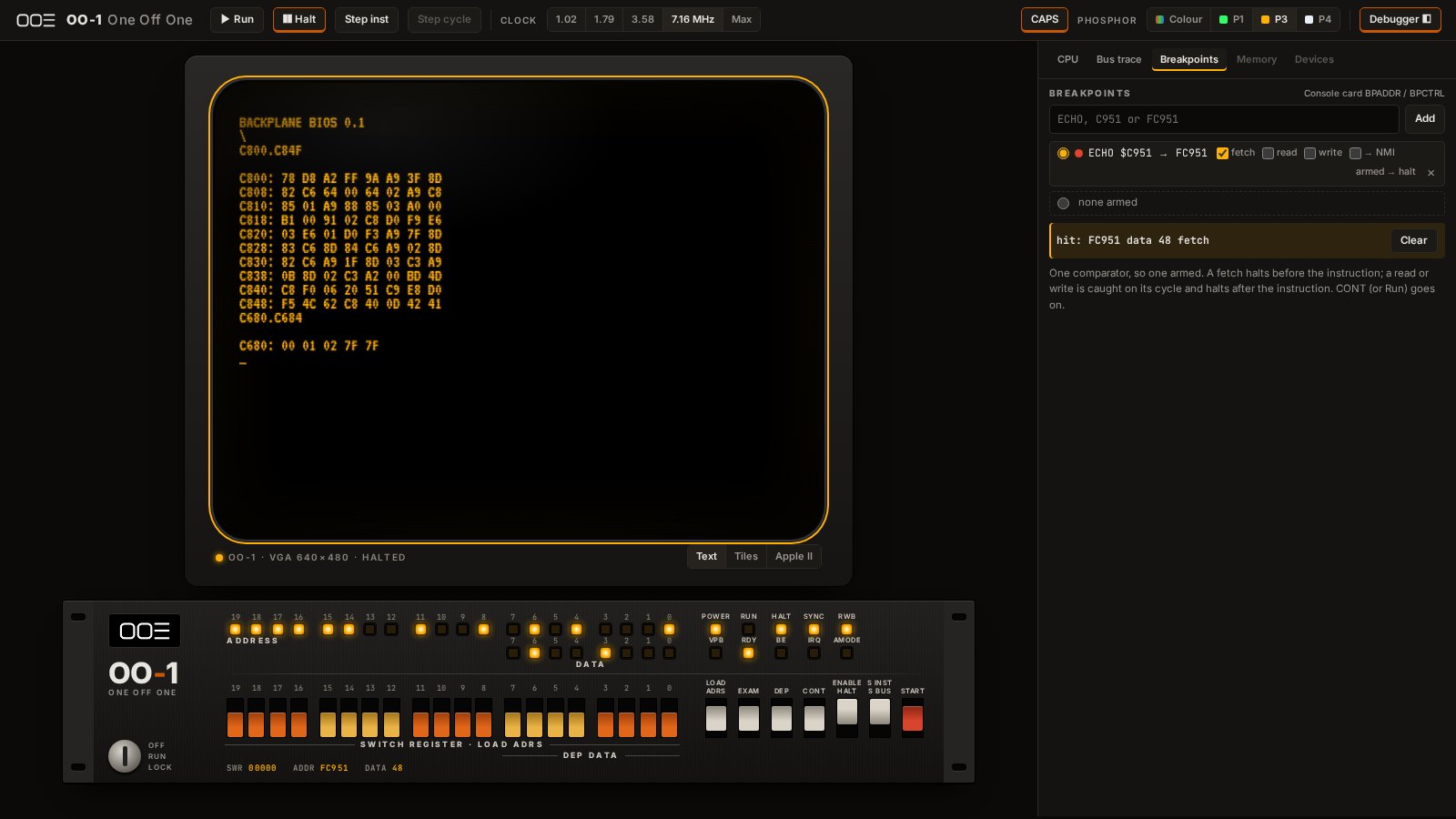Start execution with the Run button
Image resolution: width=1456 pixels, height=819 pixels.
point(237,19)
